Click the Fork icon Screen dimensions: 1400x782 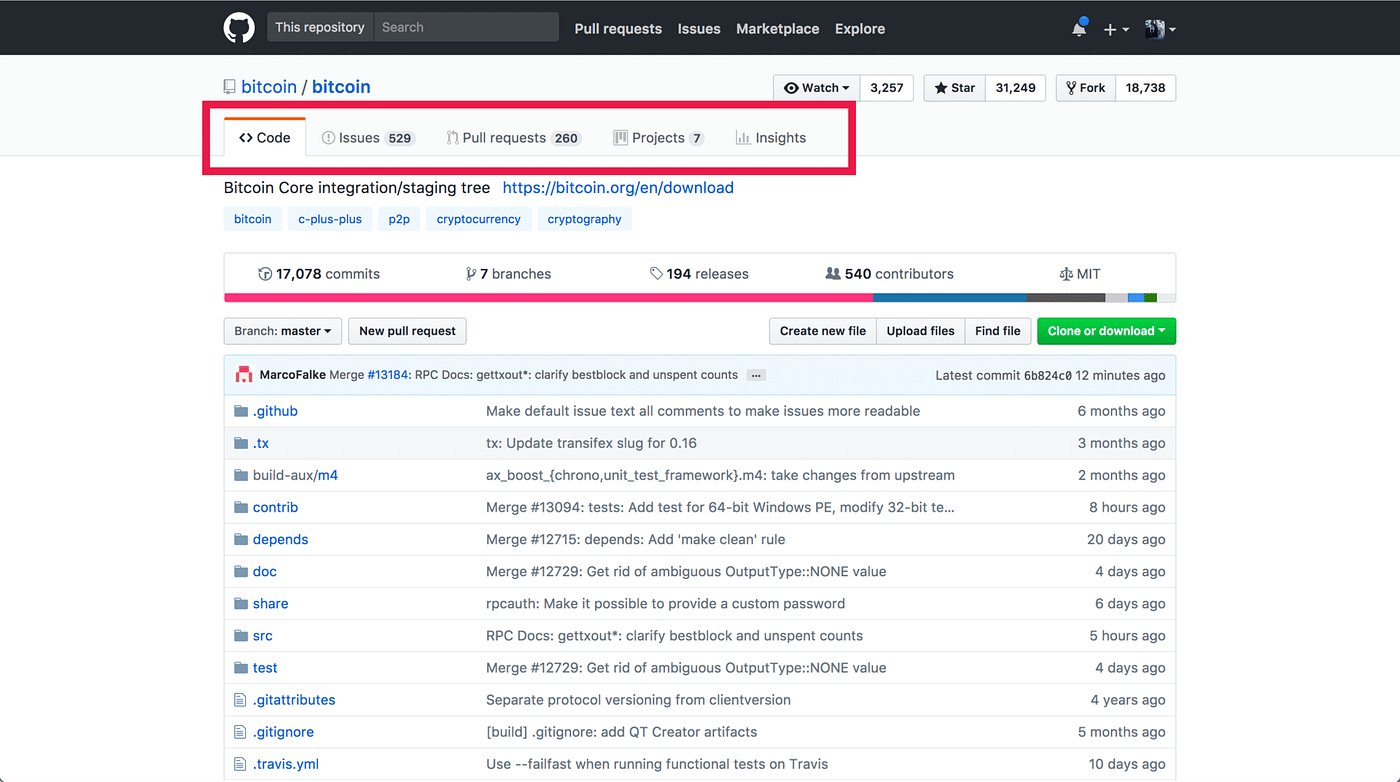coord(1073,88)
